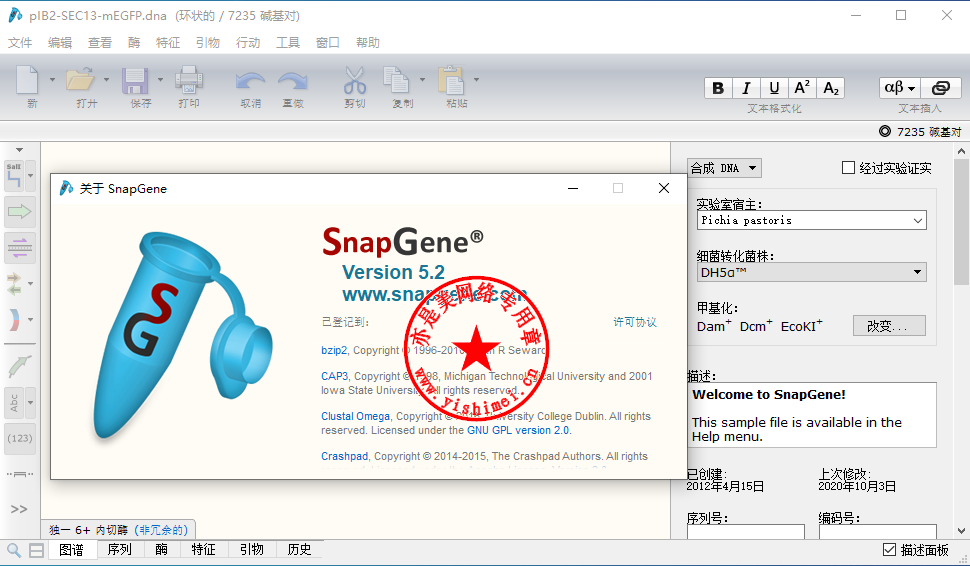Click the 改变... methylation change button
Image resolution: width=970 pixels, height=566 pixels.
[x=889, y=325]
